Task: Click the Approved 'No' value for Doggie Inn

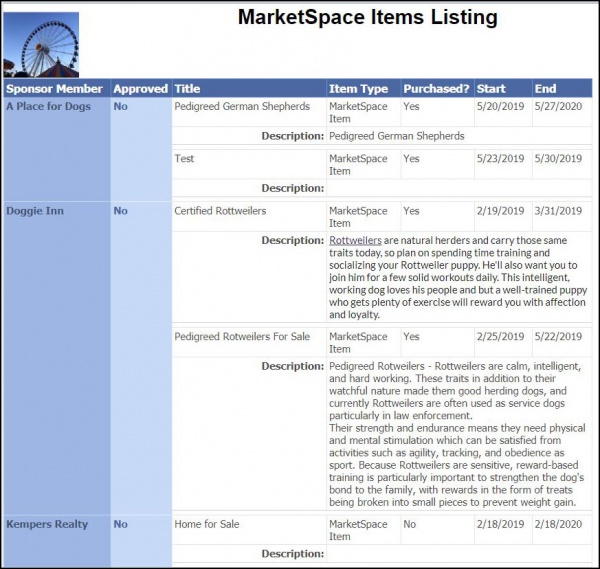Action: coord(121,211)
